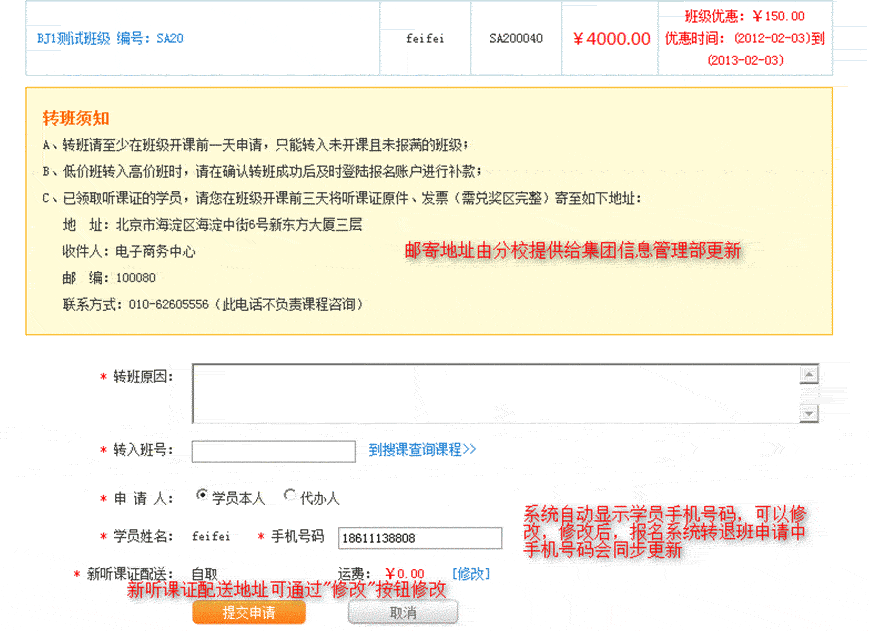870x631 pixels.
Task: Click the 转班须知 notice heading
Action: (76, 118)
